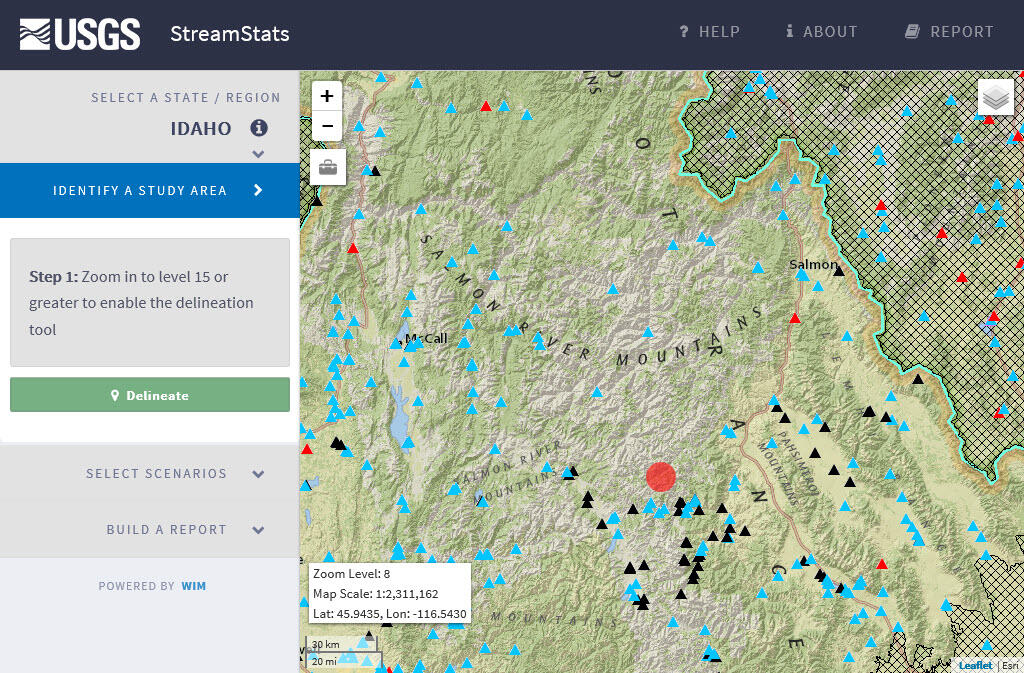Click the zoom in plus control
This screenshot has height=673, width=1024.
pyautogui.click(x=326, y=96)
